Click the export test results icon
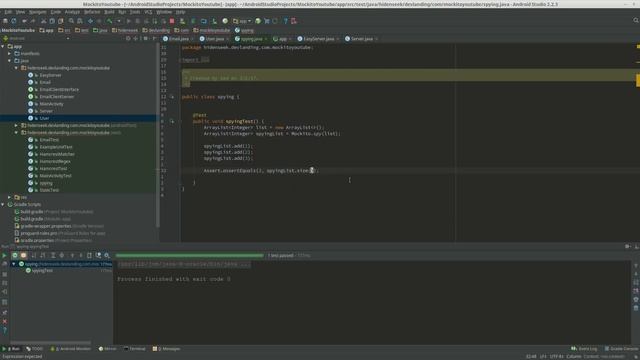The width and height of the screenshot is (640, 360). (89, 256)
